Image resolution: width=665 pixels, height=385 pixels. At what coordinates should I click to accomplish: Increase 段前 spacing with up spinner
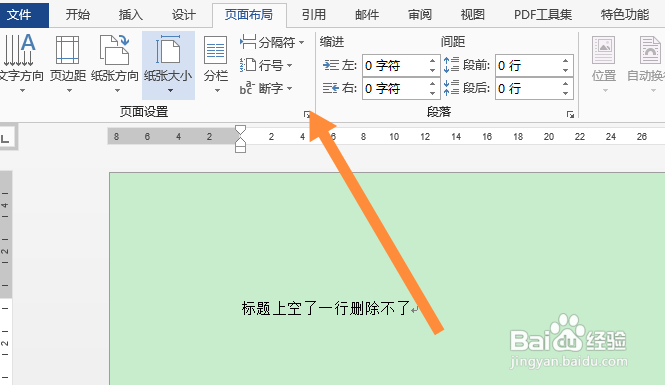point(566,61)
